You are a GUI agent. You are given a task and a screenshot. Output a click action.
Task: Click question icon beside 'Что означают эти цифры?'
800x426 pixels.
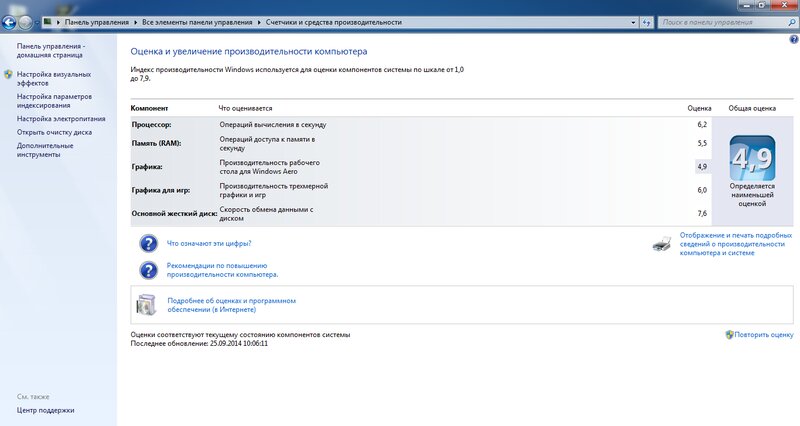click(148, 243)
